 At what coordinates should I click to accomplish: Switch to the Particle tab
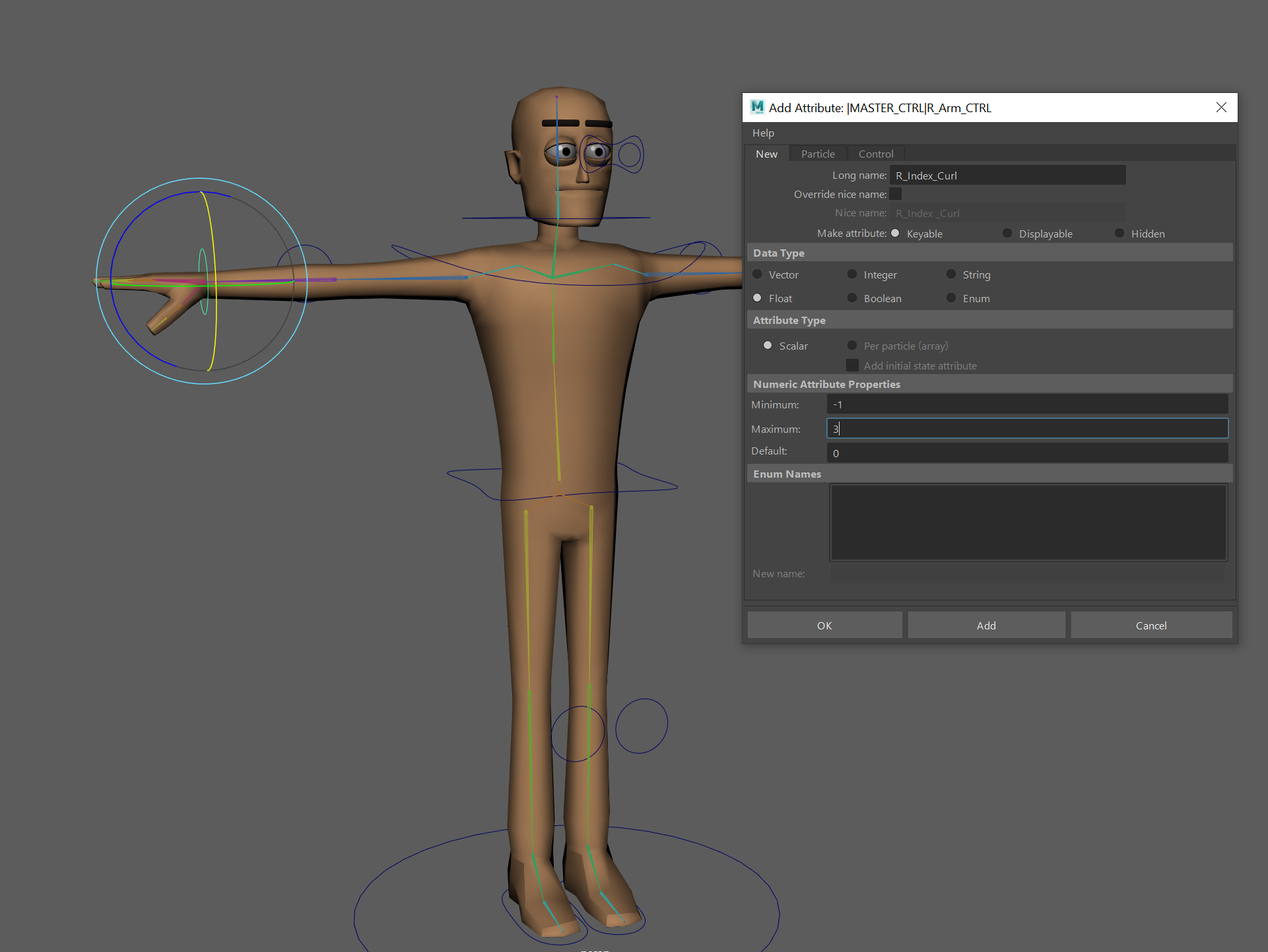click(817, 154)
